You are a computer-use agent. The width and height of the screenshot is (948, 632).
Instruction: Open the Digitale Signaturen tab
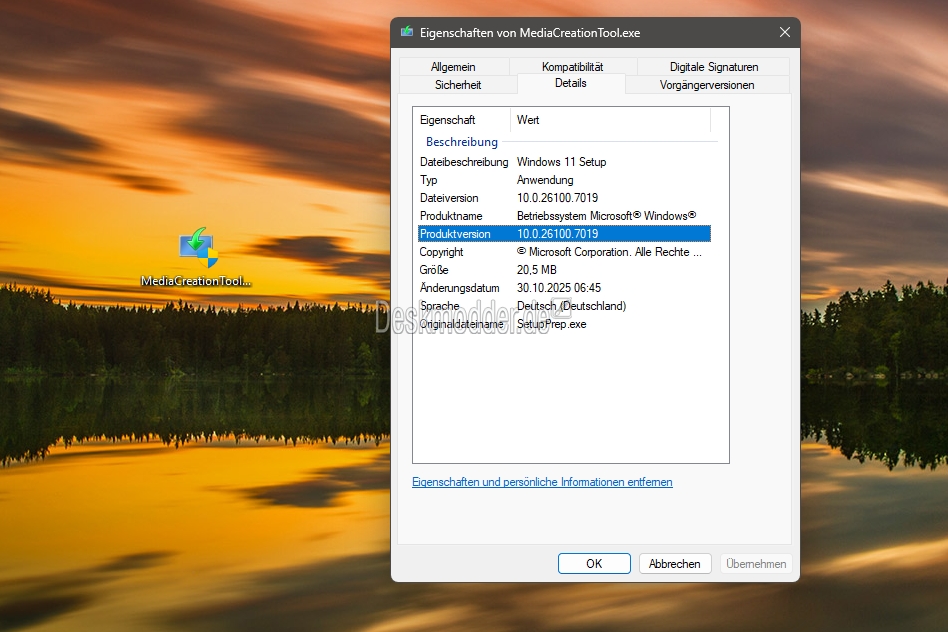point(713,67)
